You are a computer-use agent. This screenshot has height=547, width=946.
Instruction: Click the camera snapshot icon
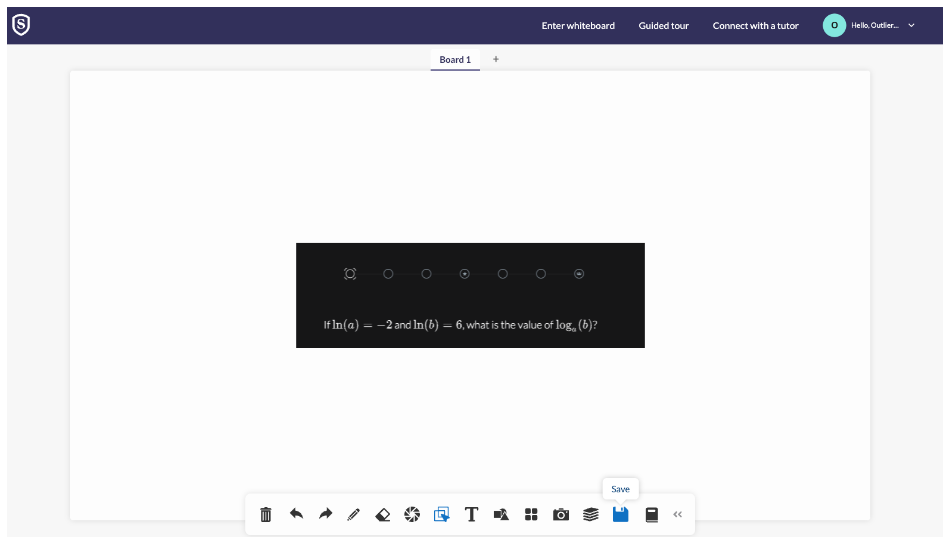(560, 514)
